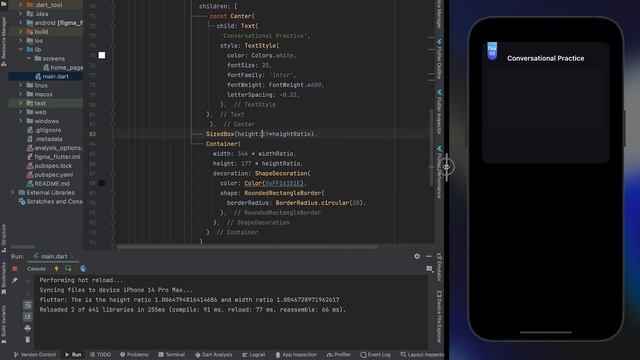Expand the ios folder
The image size is (640, 360).
20,40
